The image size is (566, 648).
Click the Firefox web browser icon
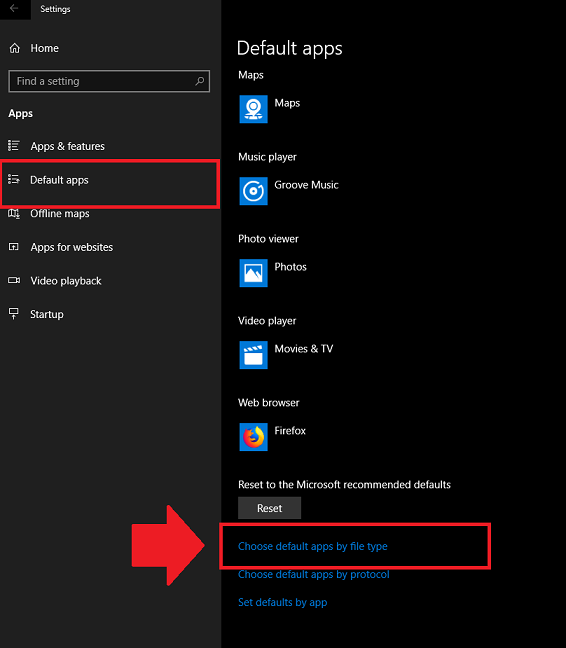tap(253, 436)
